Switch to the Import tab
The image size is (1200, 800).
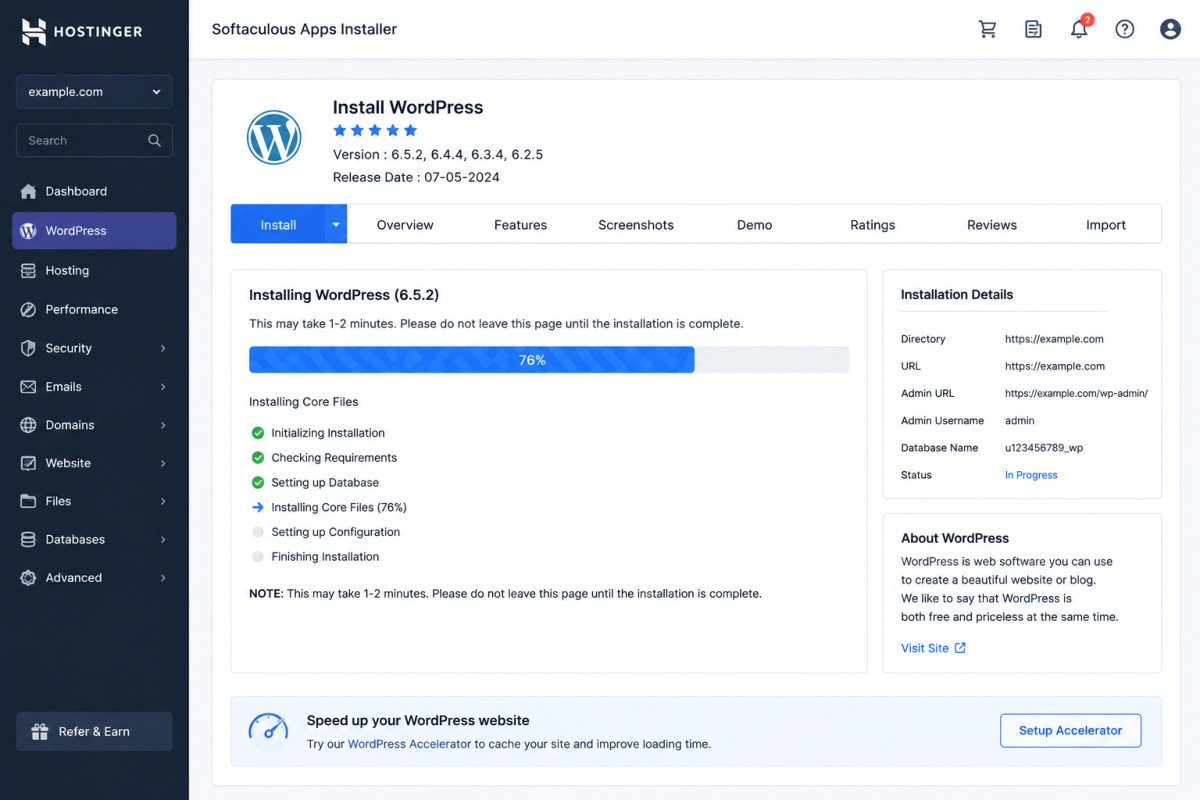(1106, 225)
